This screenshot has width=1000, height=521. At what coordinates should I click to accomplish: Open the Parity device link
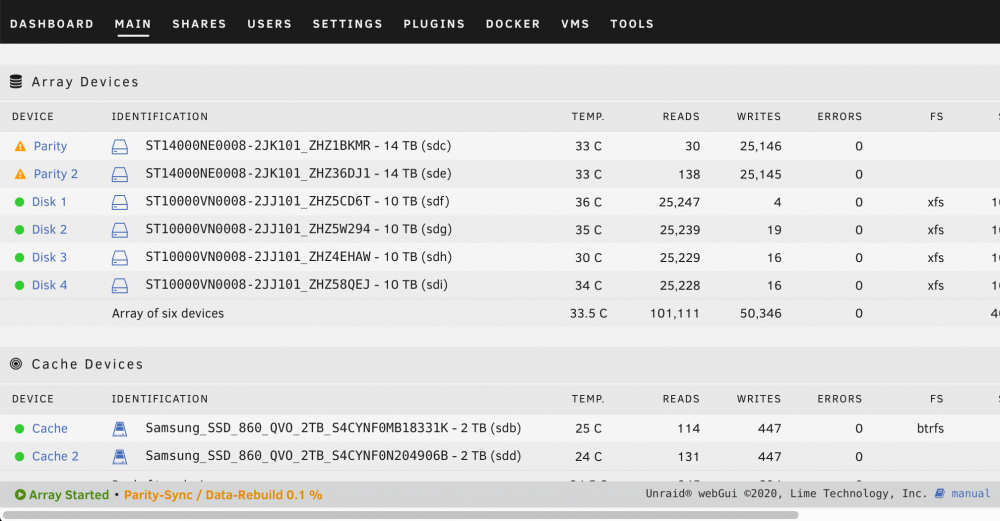click(50, 146)
